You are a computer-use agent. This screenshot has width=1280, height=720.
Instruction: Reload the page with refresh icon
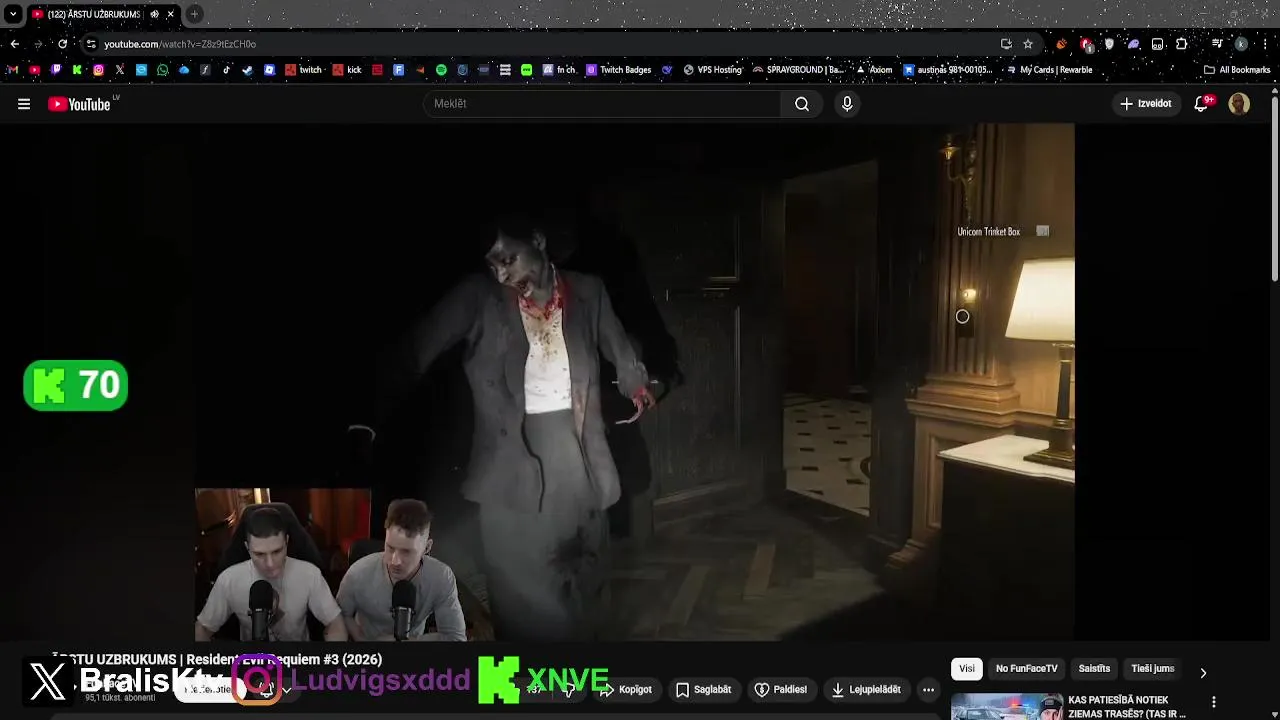point(63,44)
